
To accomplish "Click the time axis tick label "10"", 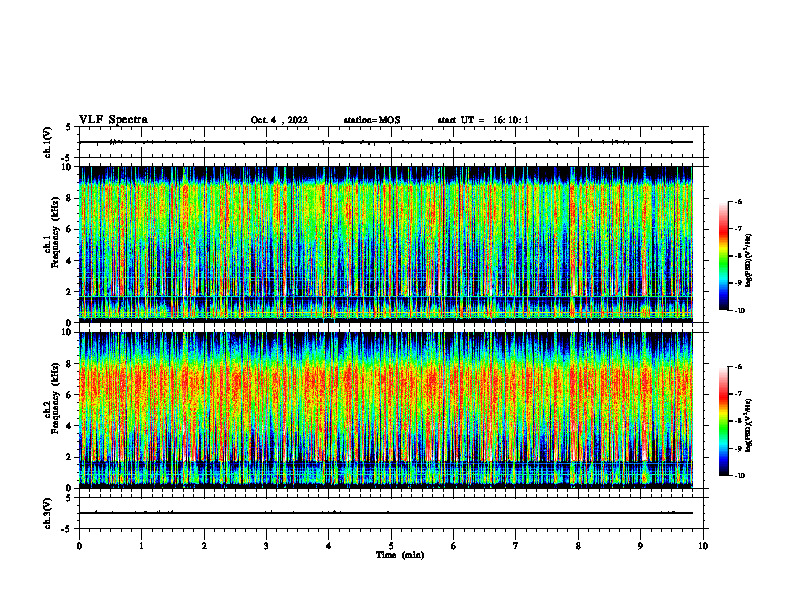I will 703,546.
